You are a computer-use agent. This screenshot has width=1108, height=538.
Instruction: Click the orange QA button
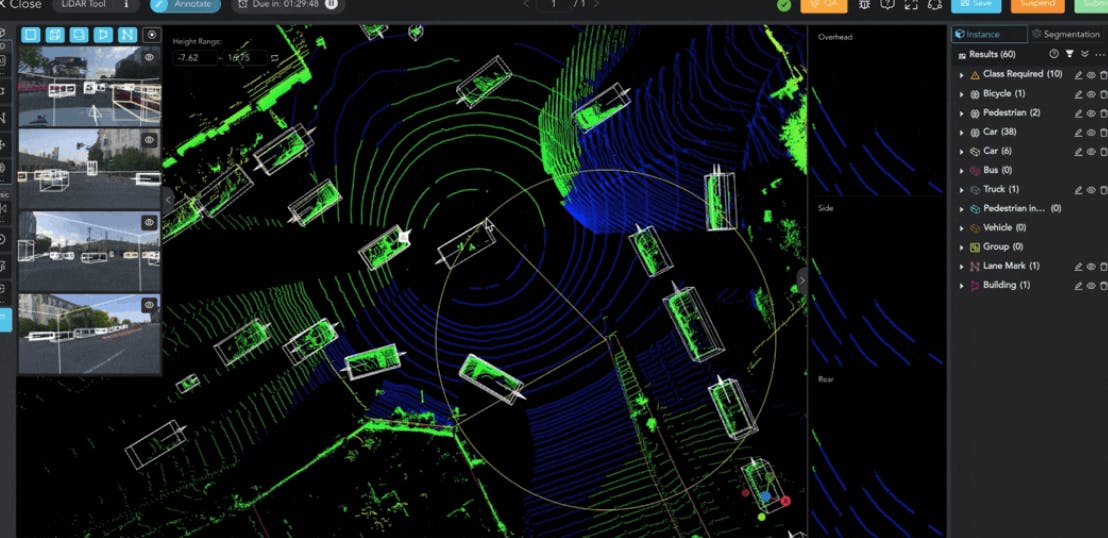pos(823,4)
